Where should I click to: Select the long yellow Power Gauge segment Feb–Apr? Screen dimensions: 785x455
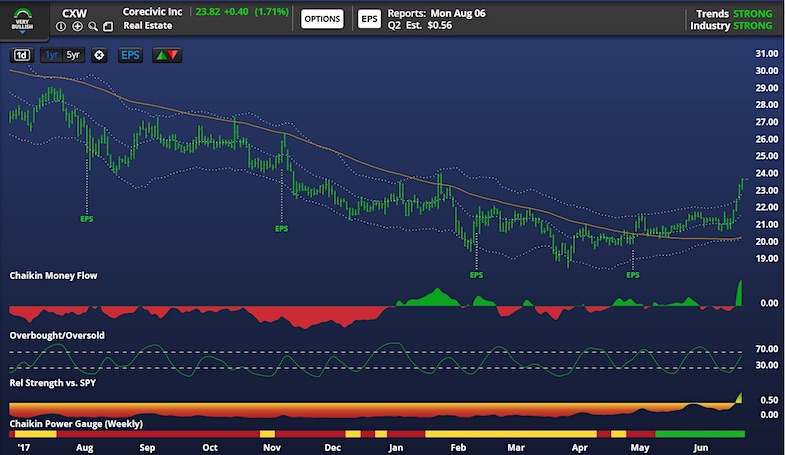[x=511, y=434]
